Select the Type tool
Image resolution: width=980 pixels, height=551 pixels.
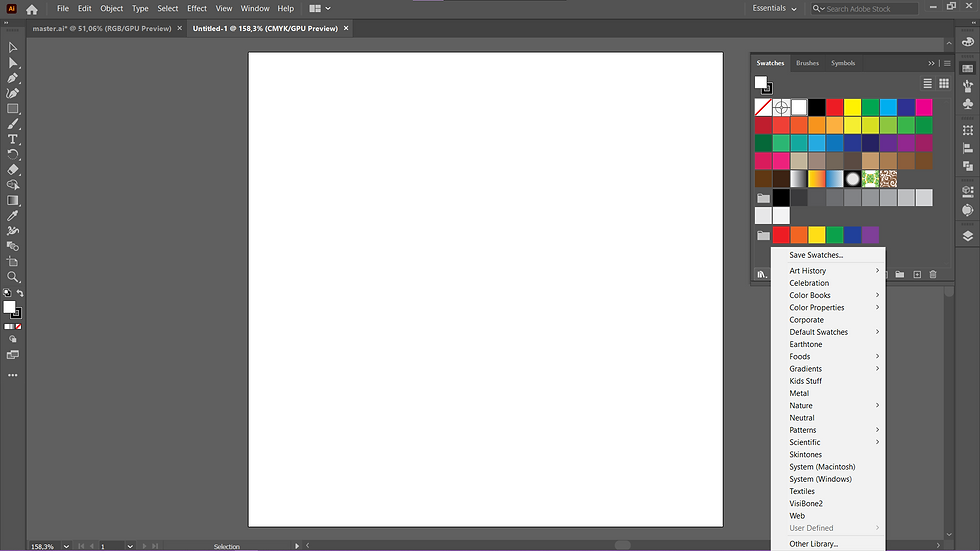[x=12, y=139]
